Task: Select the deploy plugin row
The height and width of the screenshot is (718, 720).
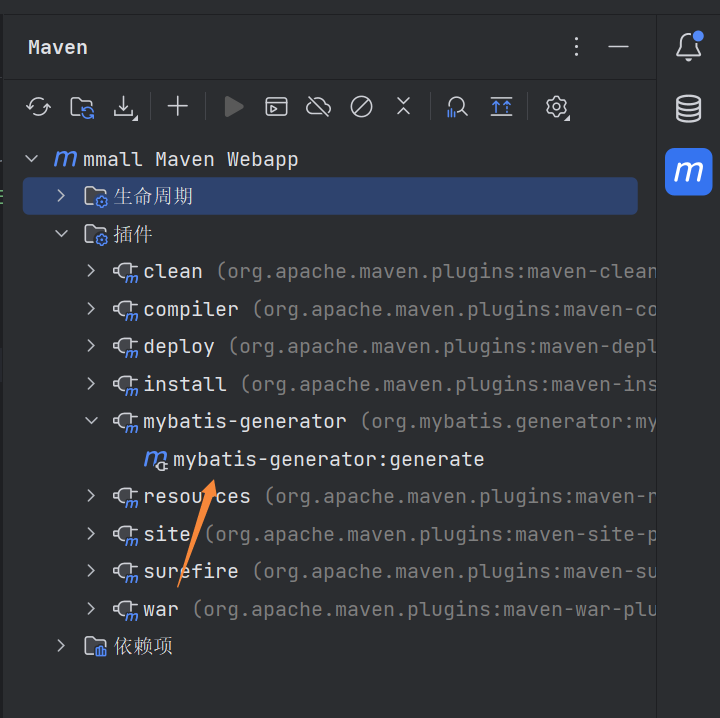Action: [x=330, y=346]
